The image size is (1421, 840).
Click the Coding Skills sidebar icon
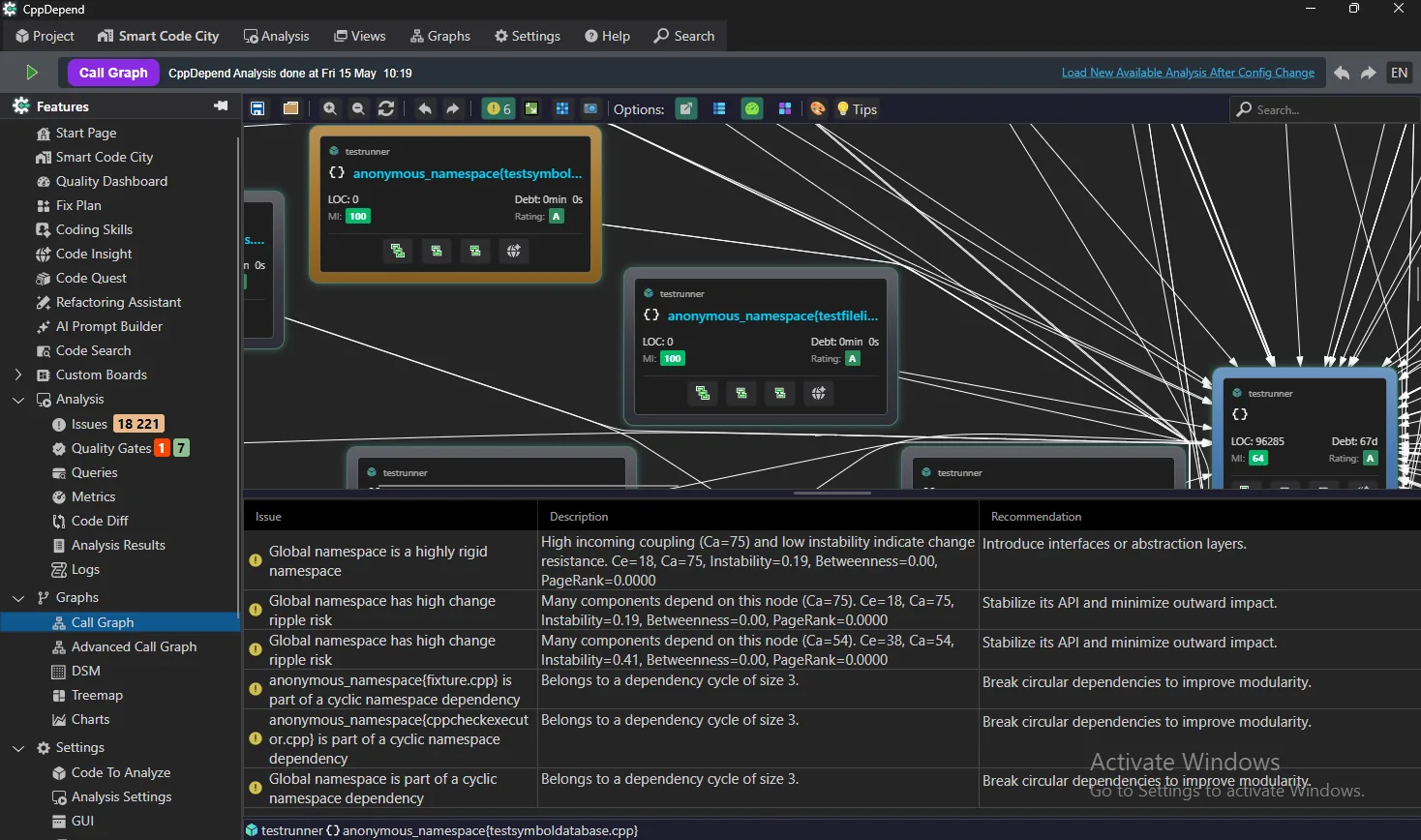point(44,229)
